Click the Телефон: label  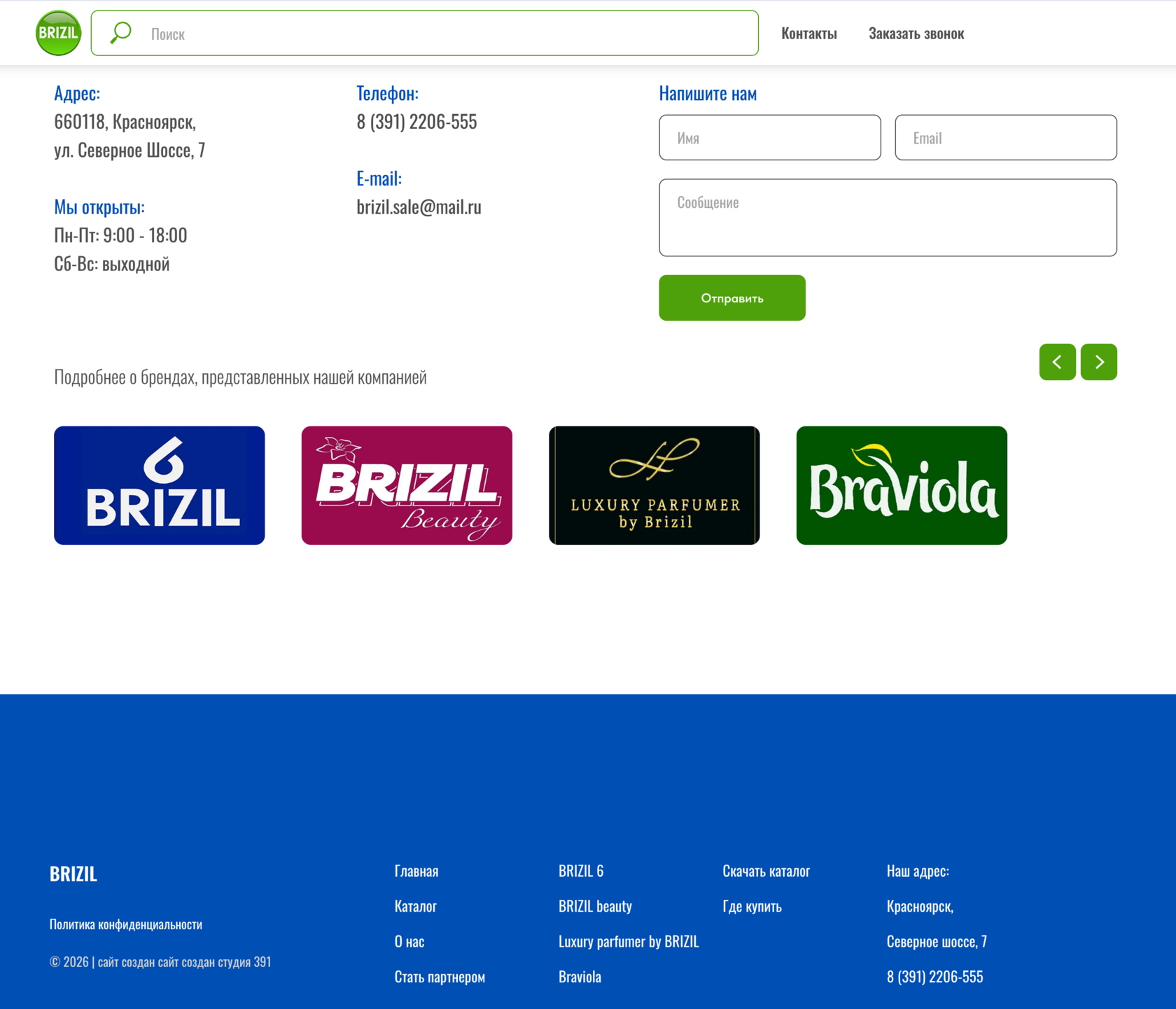[x=388, y=93]
